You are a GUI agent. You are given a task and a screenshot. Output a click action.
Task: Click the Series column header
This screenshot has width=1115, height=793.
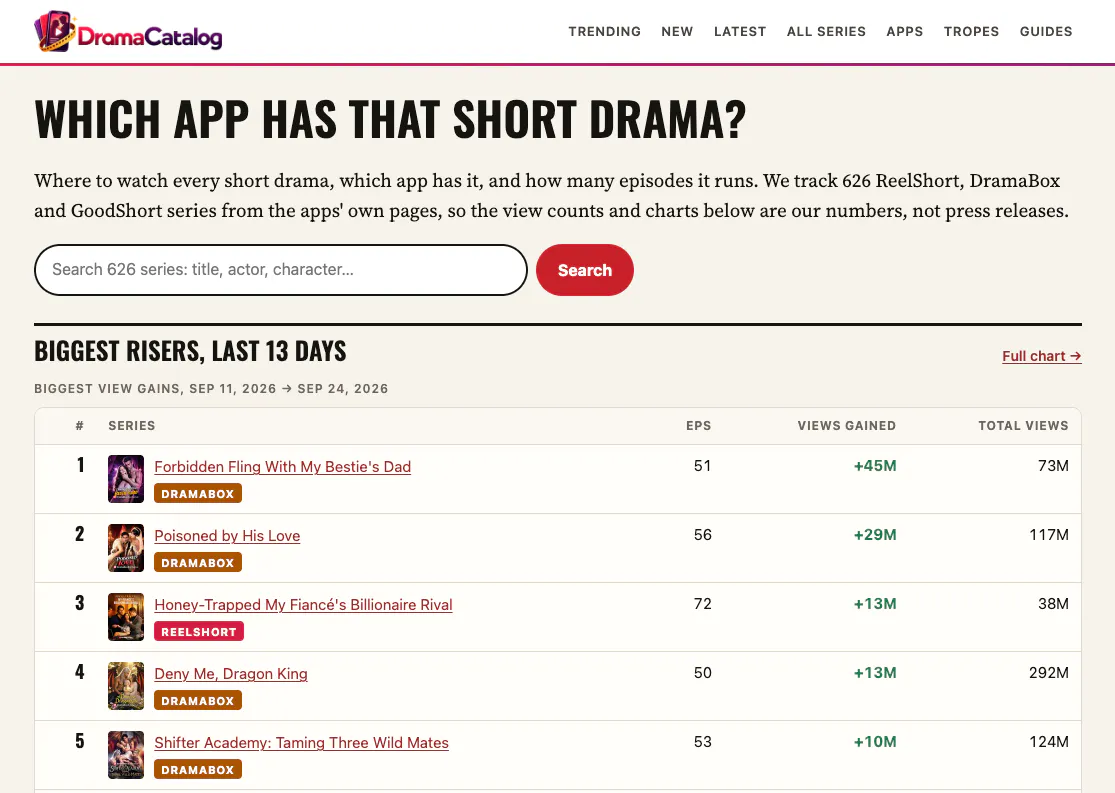point(132,425)
